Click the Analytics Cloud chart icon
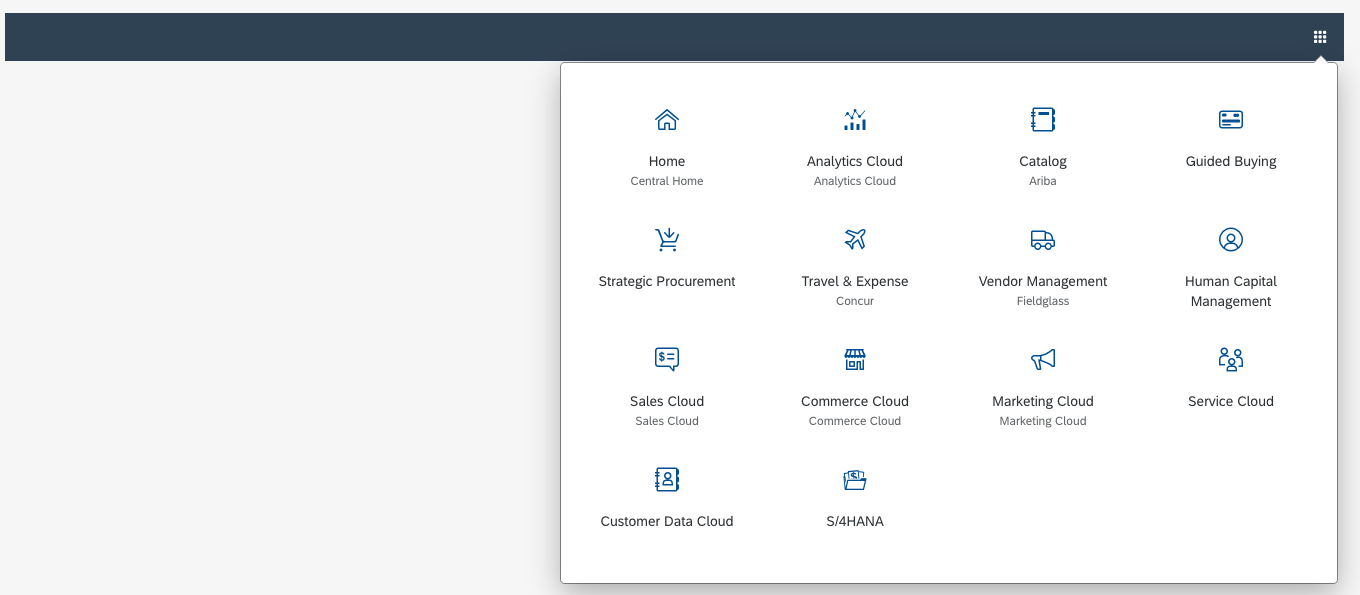Viewport: 1360px width, 595px height. [x=855, y=120]
